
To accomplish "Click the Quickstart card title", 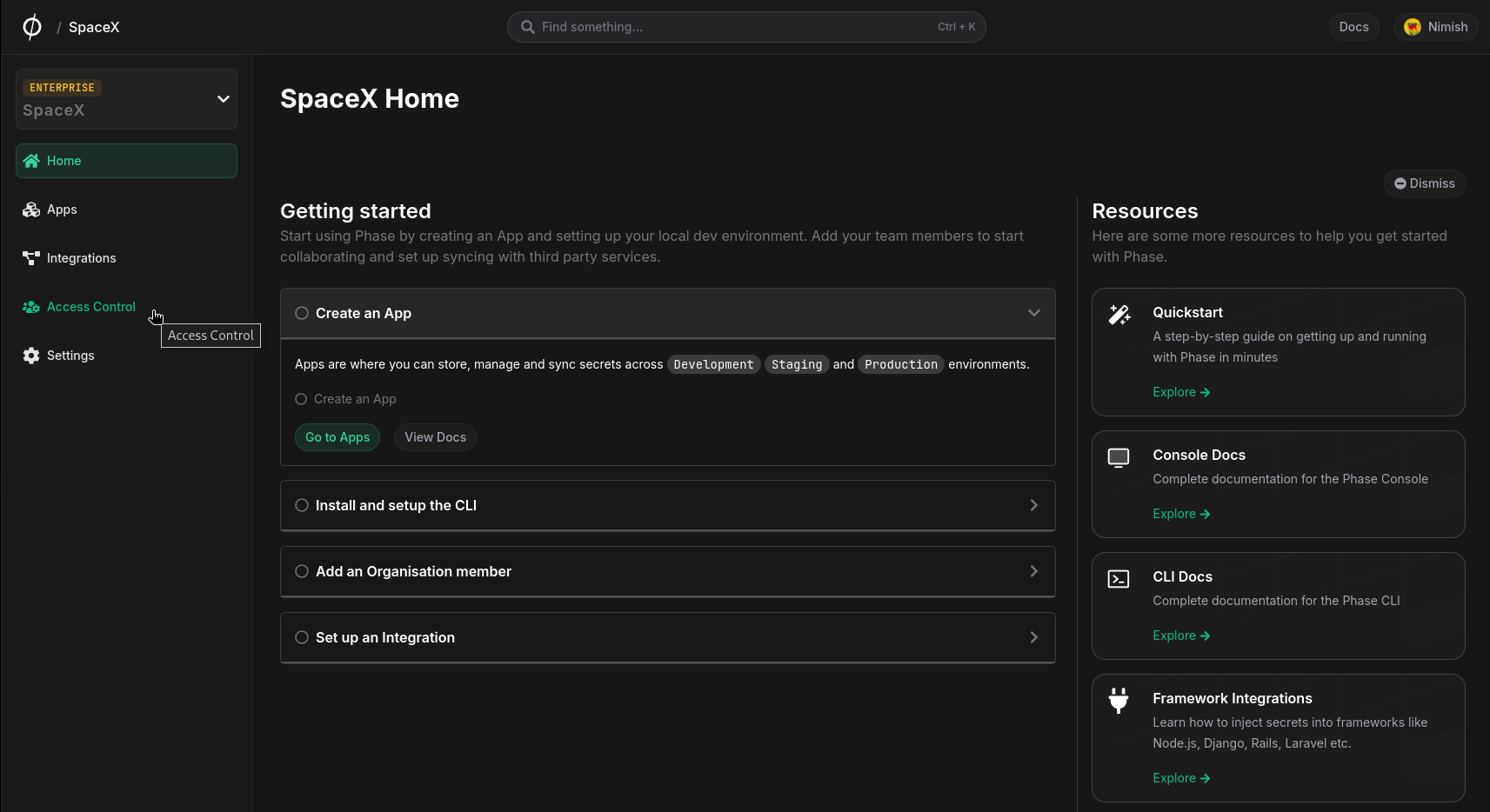I will click(1187, 312).
